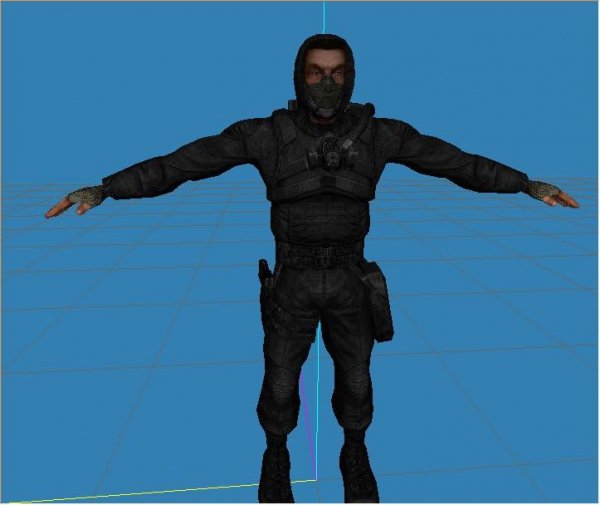This screenshot has height=505, width=600.
Task: Select the respirator canister on the chest
Action: tap(331, 152)
